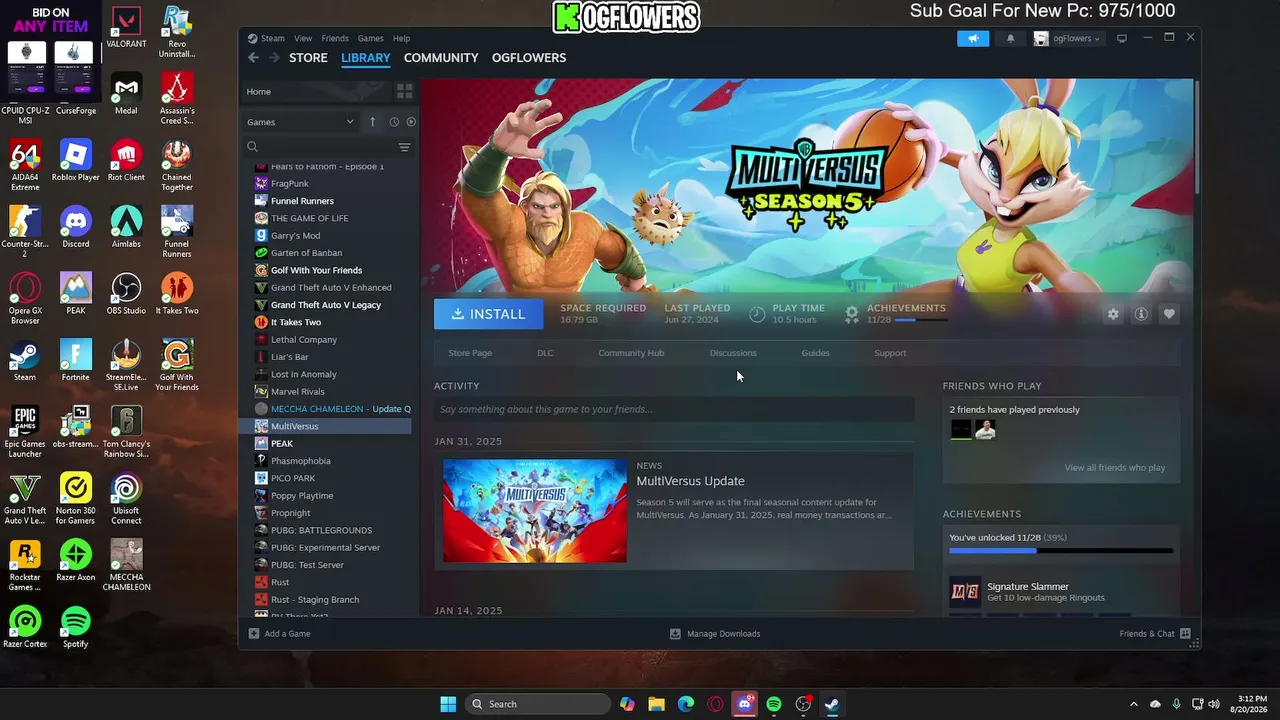This screenshot has width=1280, height=720.
Task: Click the achievements progress bar in header
Action: [920, 320]
